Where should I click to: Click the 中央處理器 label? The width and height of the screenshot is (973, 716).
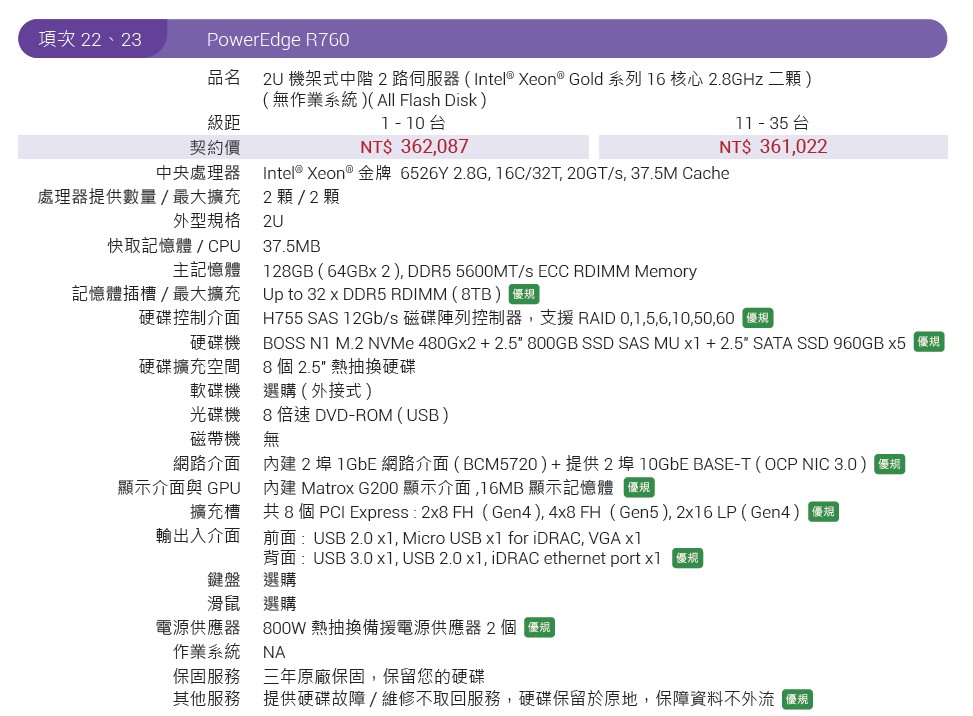pyautogui.click(x=198, y=172)
